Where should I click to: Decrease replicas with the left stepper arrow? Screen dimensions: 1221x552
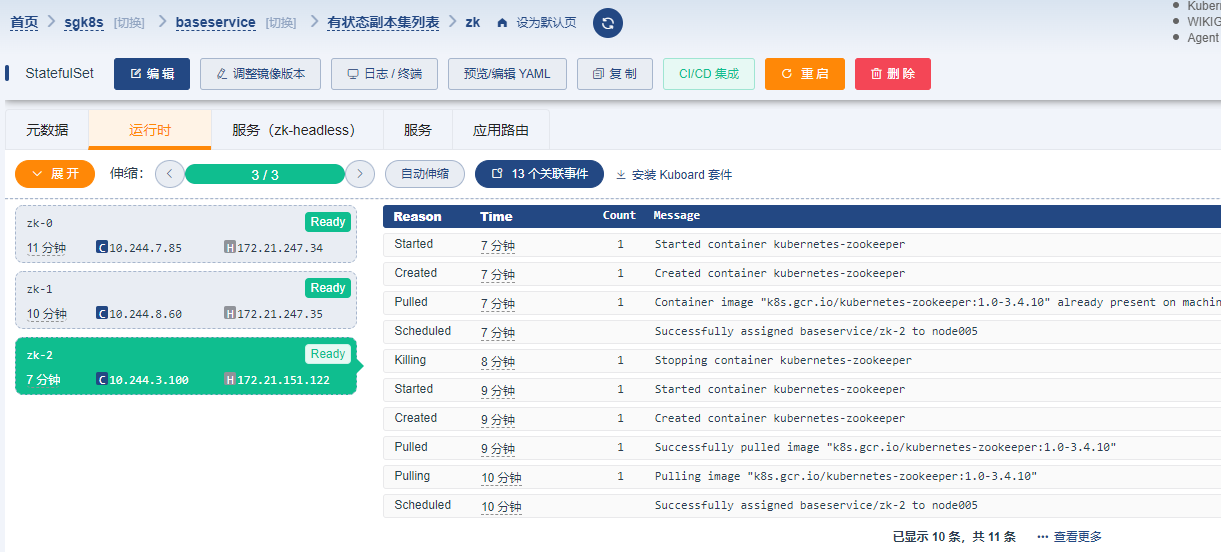point(170,174)
